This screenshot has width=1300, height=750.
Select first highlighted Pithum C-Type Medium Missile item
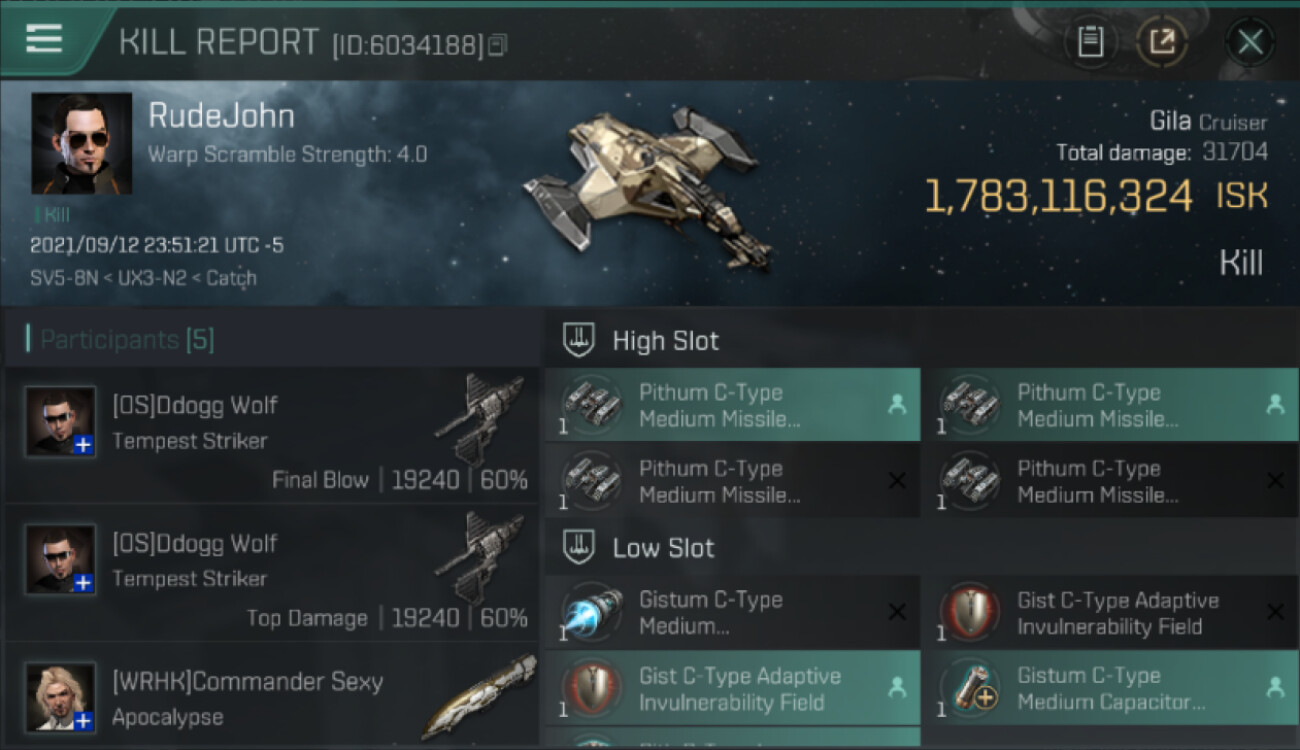pyautogui.click(x=732, y=405)
